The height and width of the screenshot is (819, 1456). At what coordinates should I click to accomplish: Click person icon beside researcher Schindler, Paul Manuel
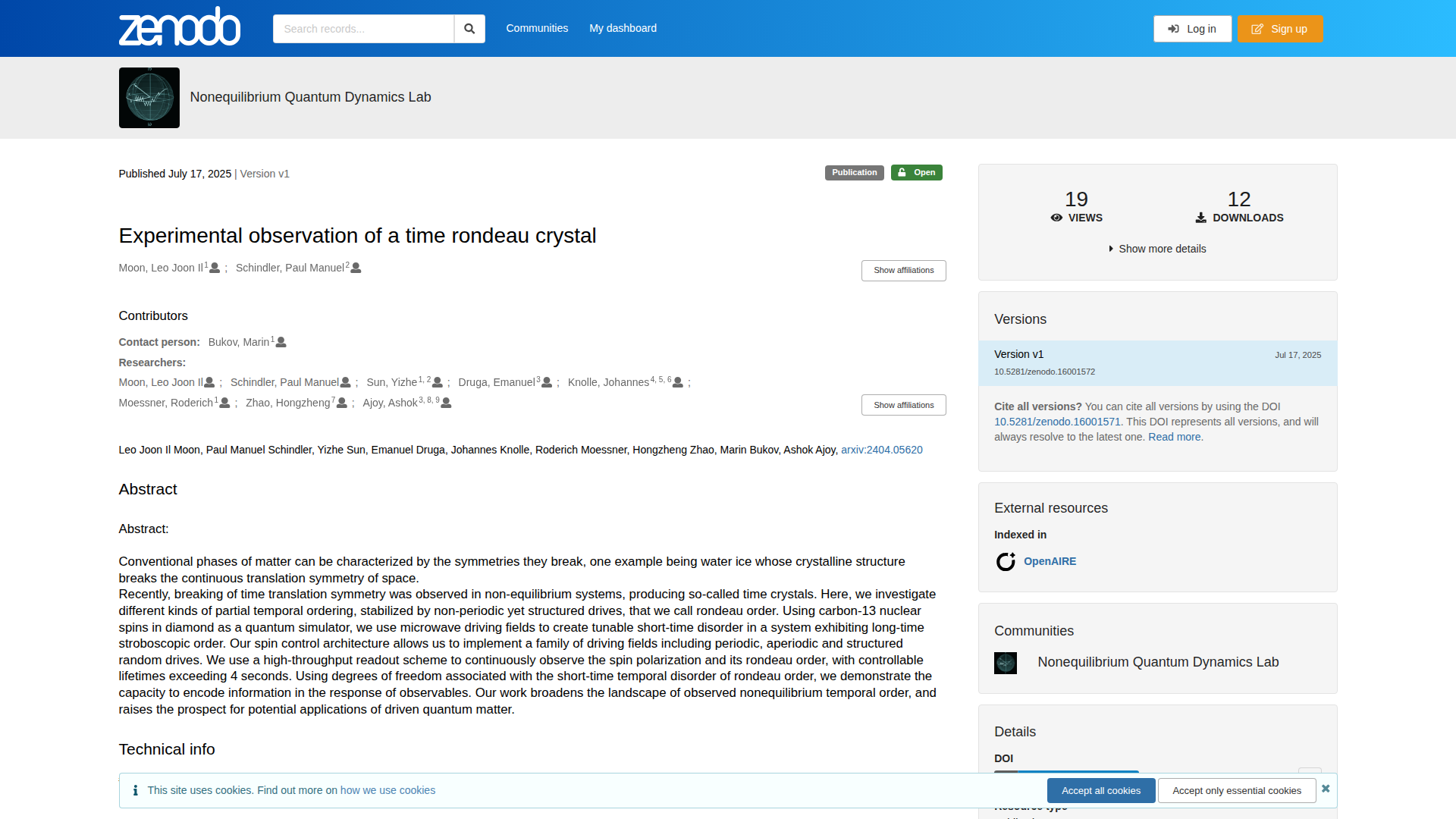346,383
